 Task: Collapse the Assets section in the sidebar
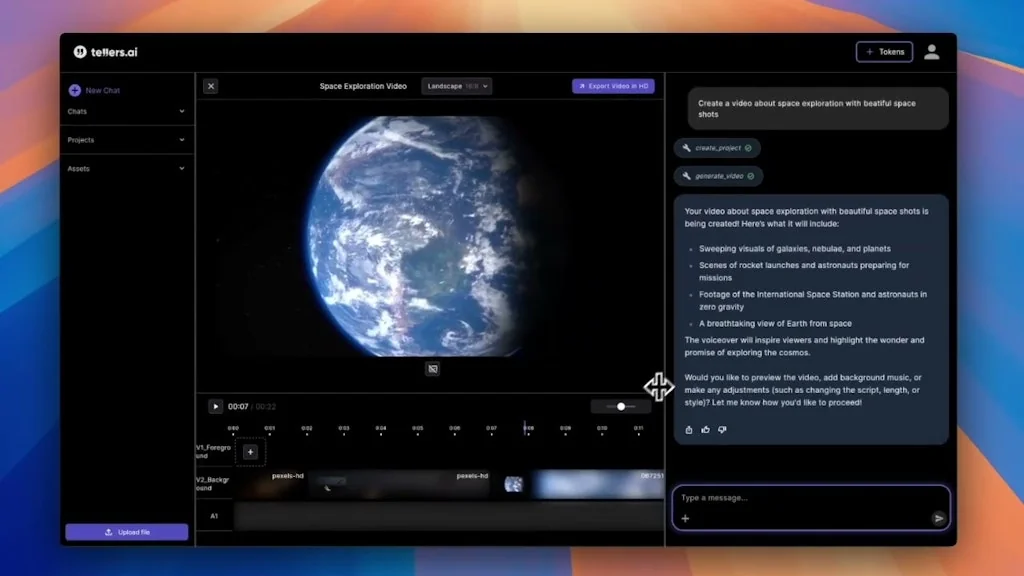coord(127,168)
